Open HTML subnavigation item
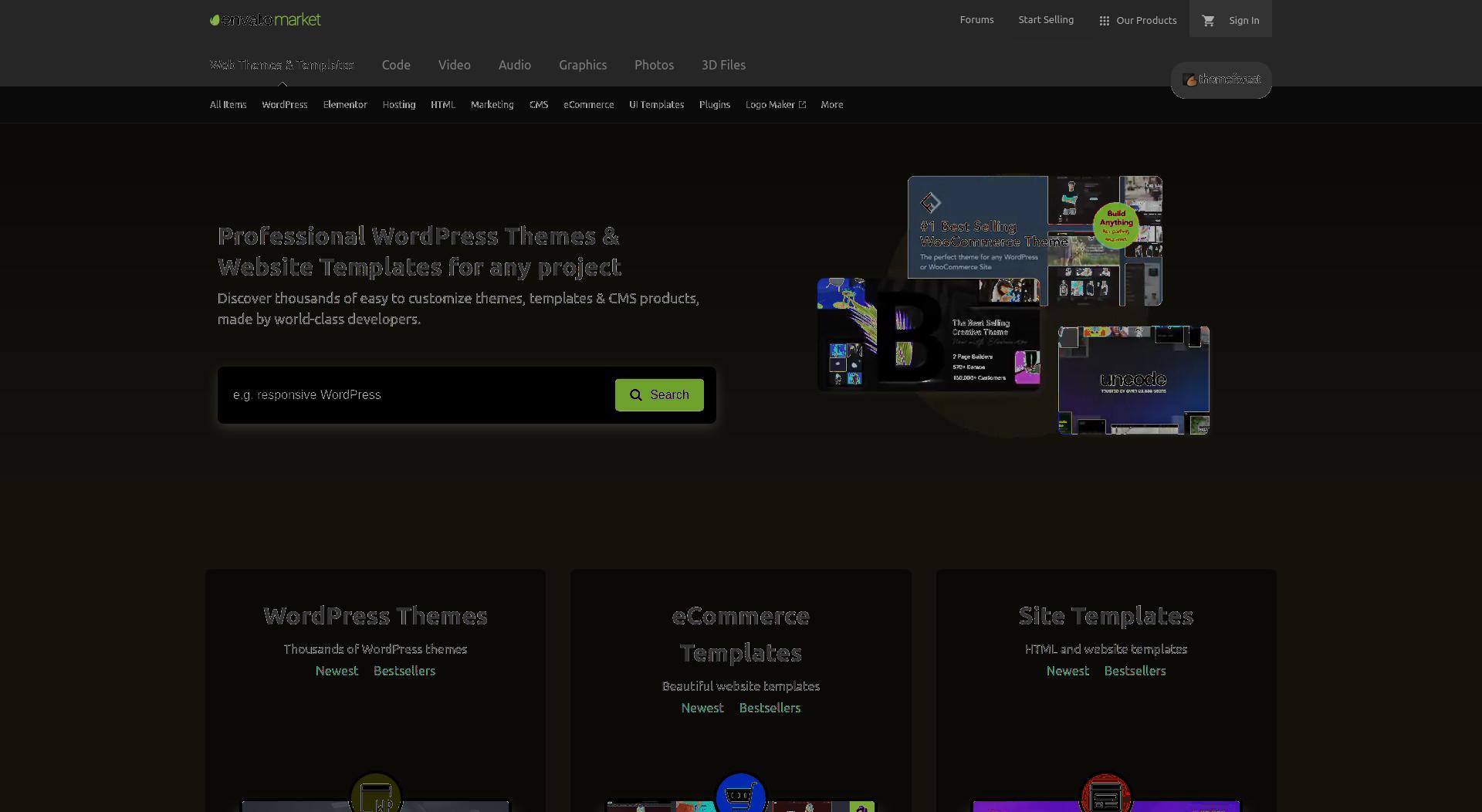 (443, 104)
